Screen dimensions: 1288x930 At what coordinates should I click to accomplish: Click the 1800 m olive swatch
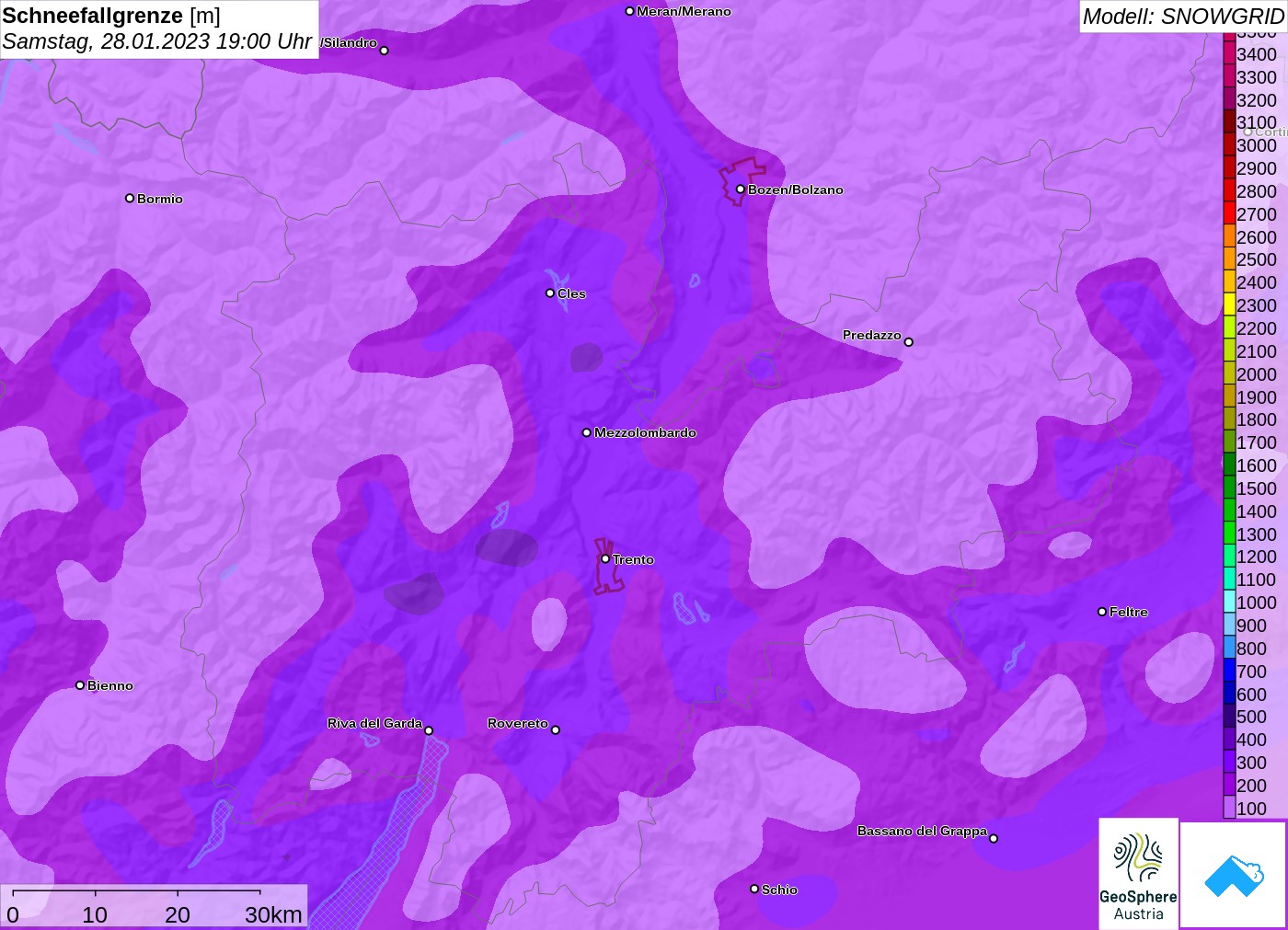click(x=1229, y=419)
